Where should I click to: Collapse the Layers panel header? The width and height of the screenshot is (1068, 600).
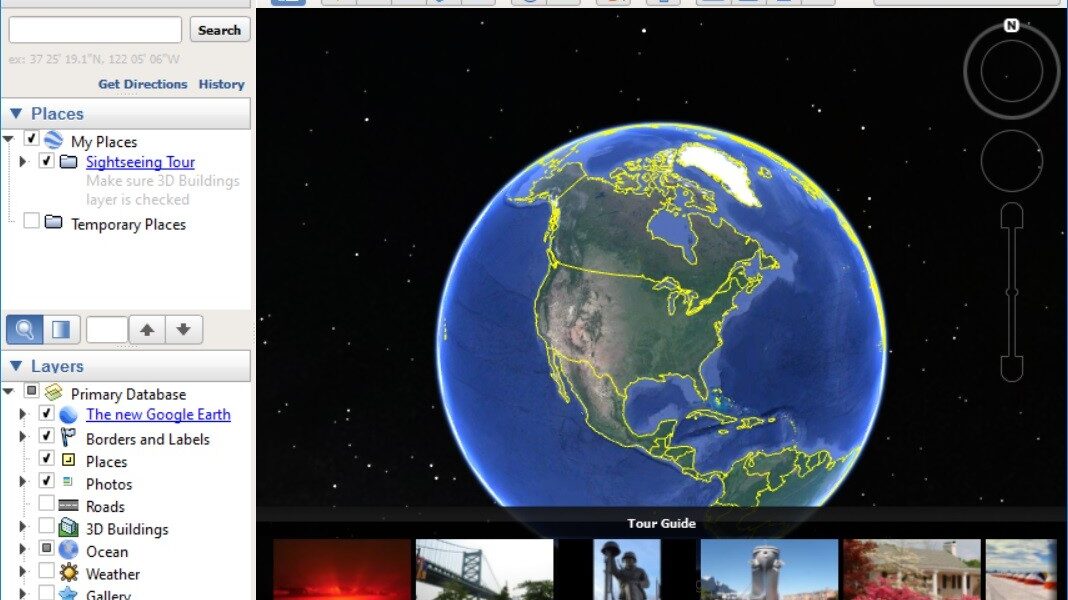tap(16, 366)
